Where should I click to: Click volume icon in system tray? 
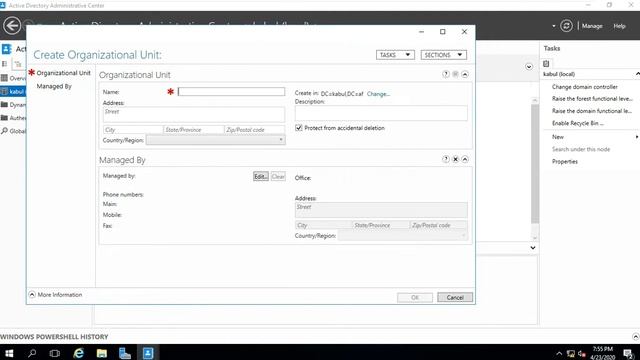pyautogui.click(x=582, y=353)
